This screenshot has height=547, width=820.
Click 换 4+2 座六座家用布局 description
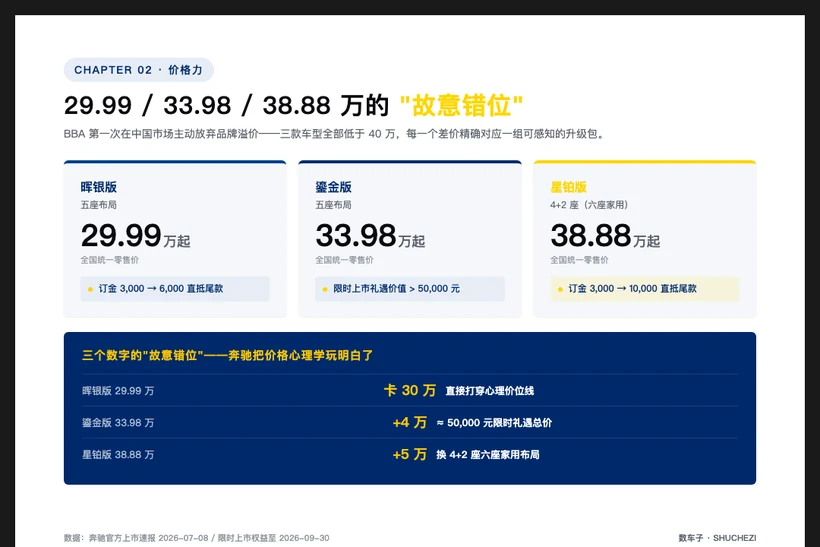point(488,454)
